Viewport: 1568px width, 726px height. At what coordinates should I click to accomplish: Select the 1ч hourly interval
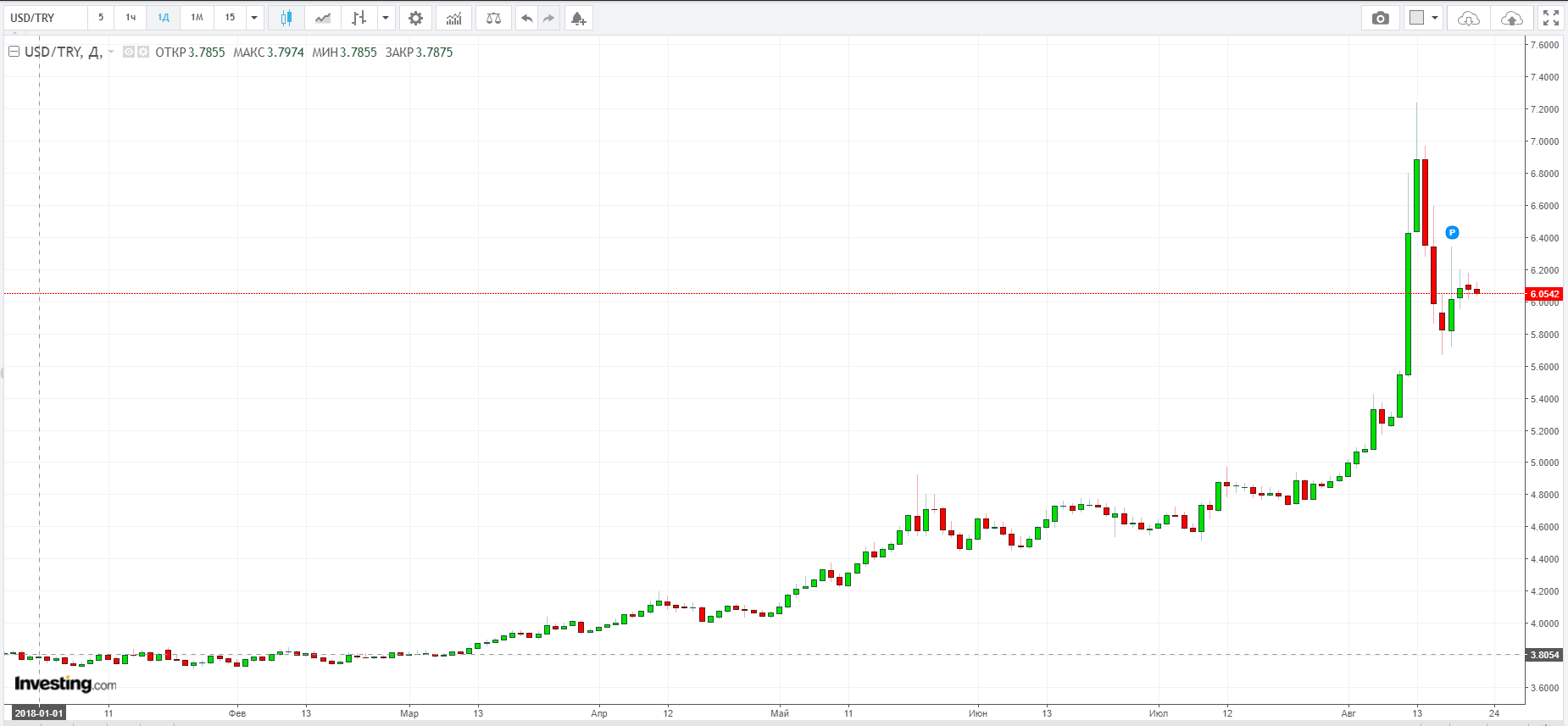coord(131,18)
